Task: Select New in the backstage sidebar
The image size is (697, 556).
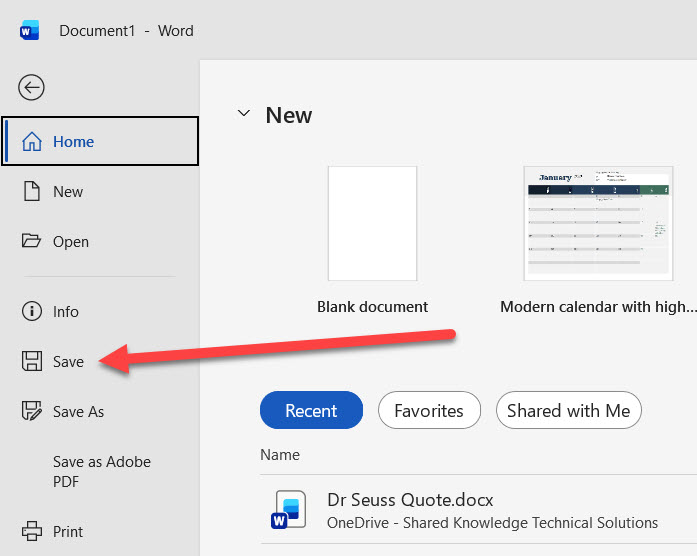Action: [100, 192]
